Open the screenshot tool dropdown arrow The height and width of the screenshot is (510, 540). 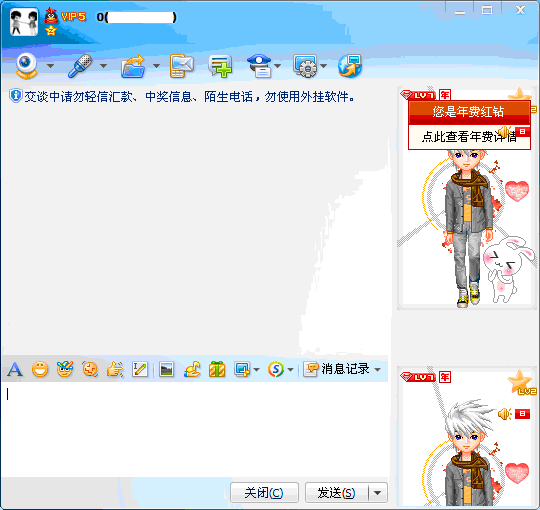click(x=256, y=370)
